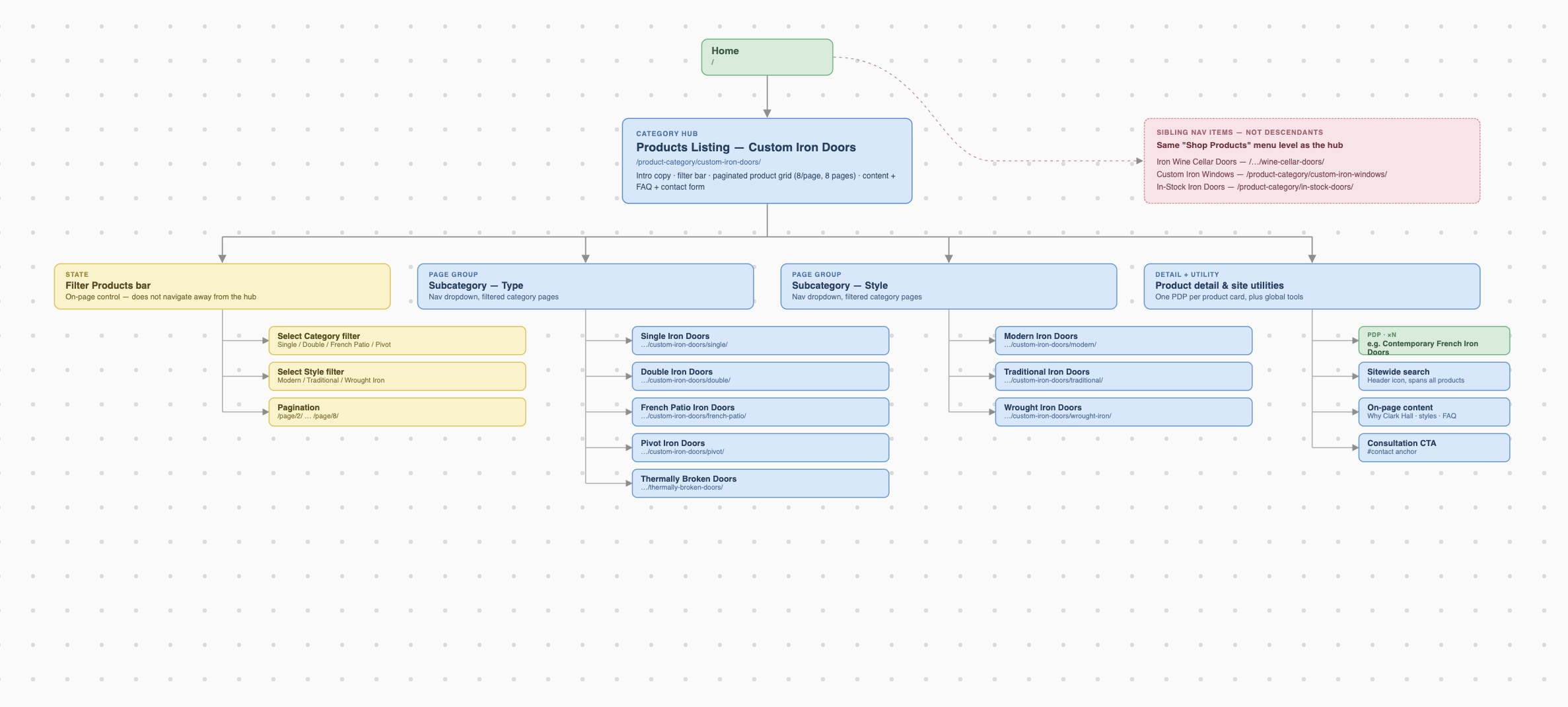Click the French Patio Iron Doors node

[760, 412]
